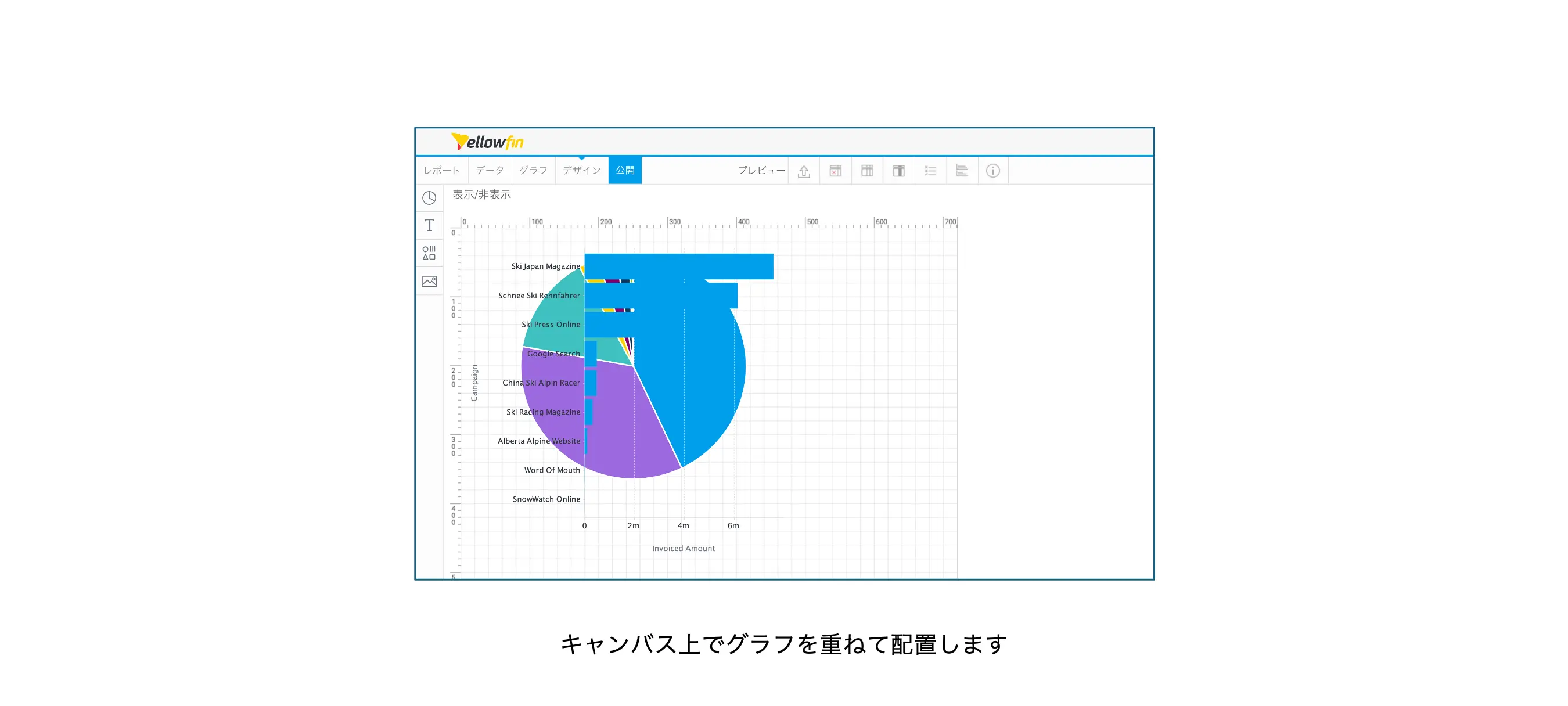The height and width of the screenshot is (706, 1568).
Task: Click the プレビュー button
Action: pyautogui.click(x=761, y=171)
